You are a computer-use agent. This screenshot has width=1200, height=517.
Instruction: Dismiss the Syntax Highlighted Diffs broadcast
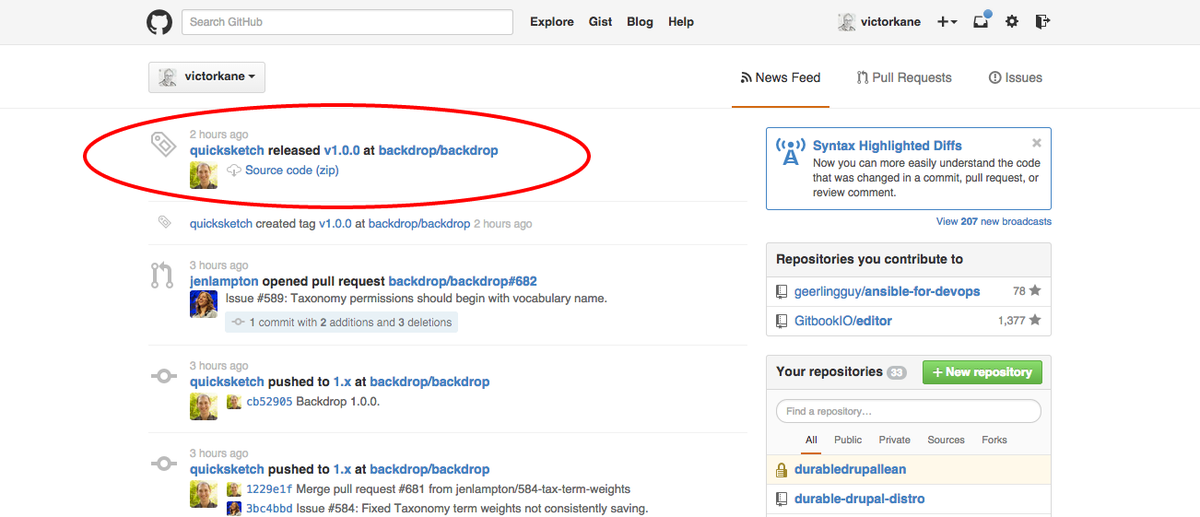[x=1037, y=143]
